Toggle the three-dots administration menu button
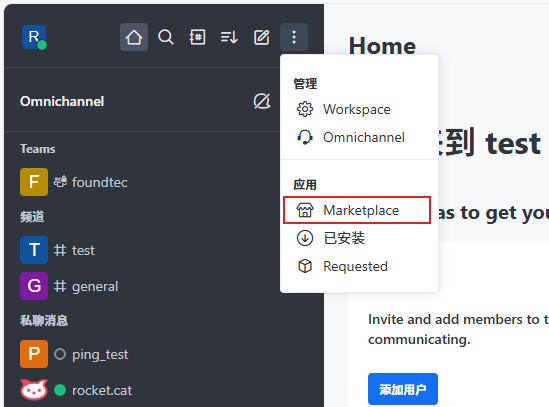 (294, 37)
